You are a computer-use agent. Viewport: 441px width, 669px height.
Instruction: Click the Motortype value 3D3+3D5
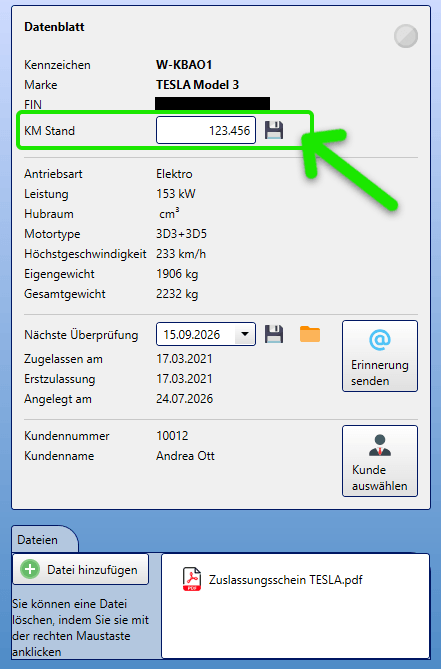tap(181, 234)
